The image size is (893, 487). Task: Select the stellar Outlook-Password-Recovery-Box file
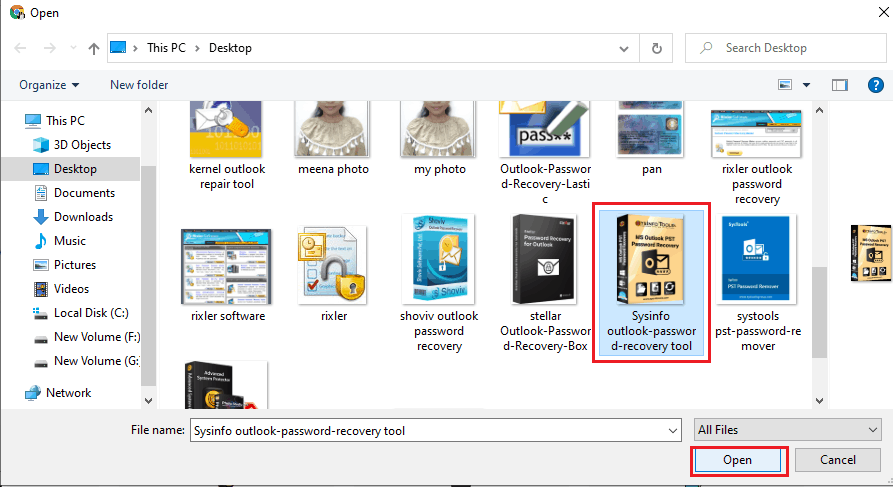point(543,260)
